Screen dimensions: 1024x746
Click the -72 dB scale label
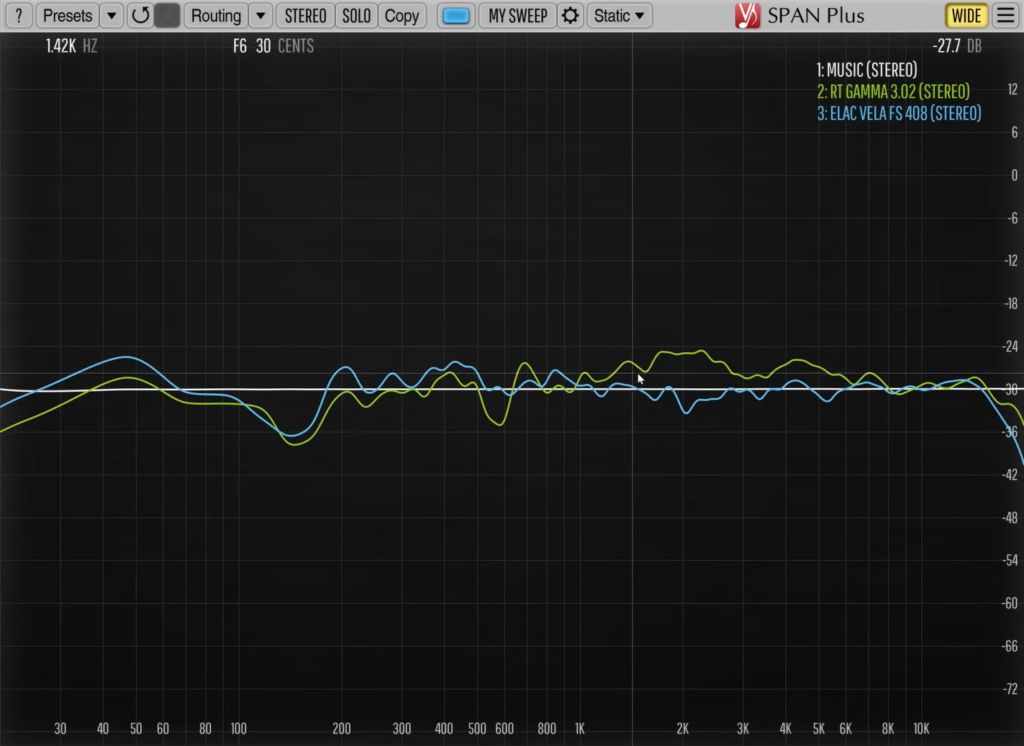click(x=1010, y=689)
